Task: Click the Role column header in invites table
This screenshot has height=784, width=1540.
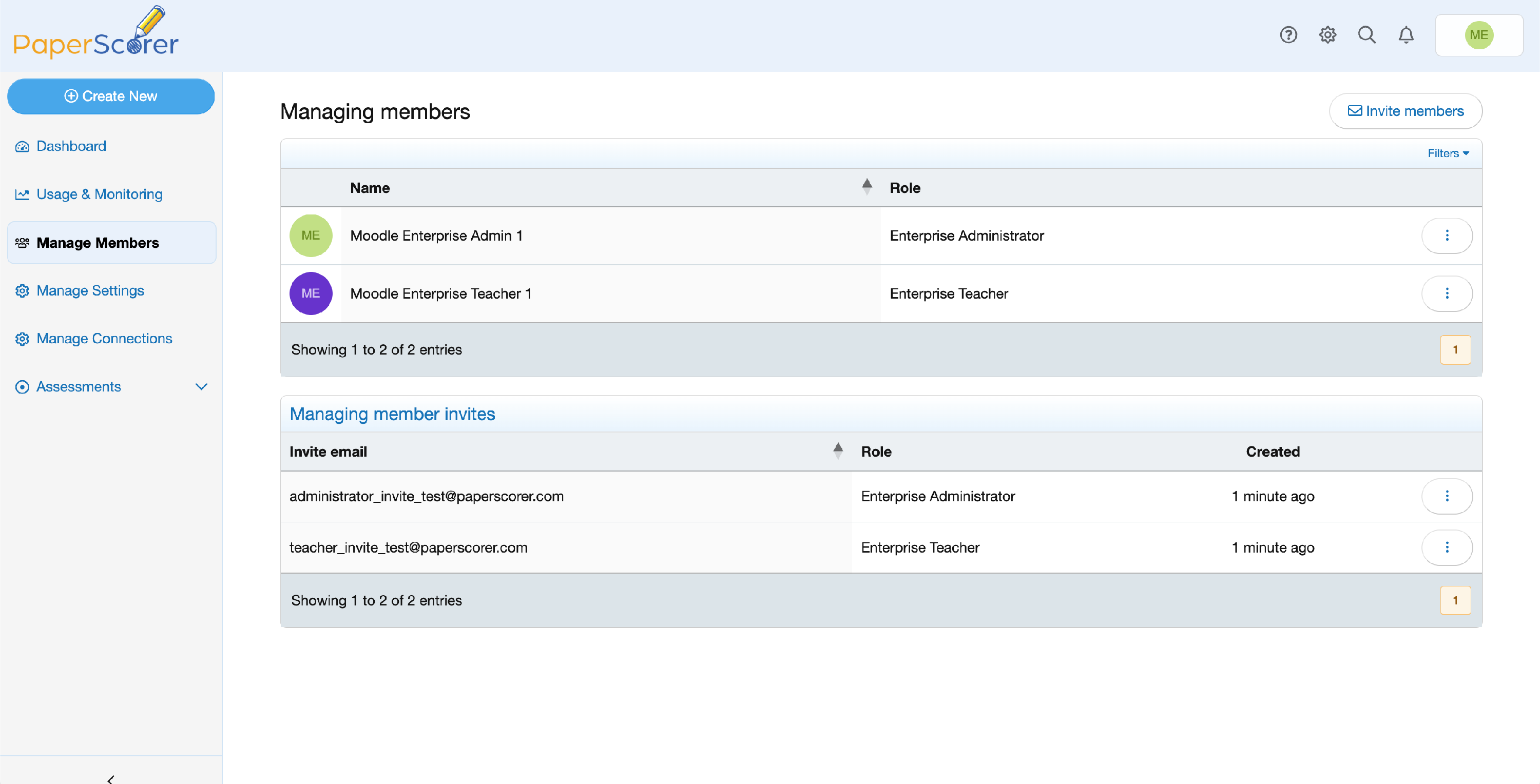Action: pyautogui.click(x=876, y=452)
